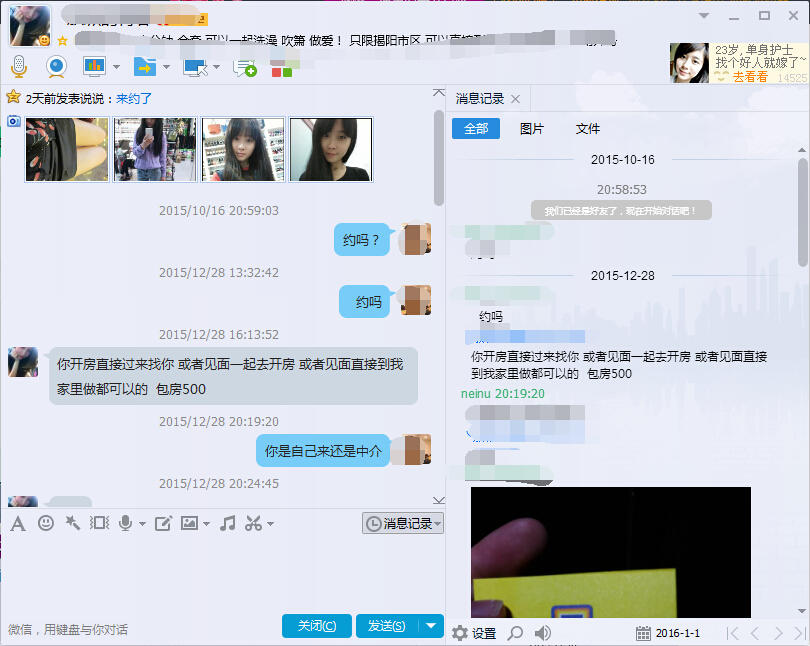The height and width of the screenshot is (646, 810).
Task: Click the 关闭(C) close button
Action: [x=316, y=626]
